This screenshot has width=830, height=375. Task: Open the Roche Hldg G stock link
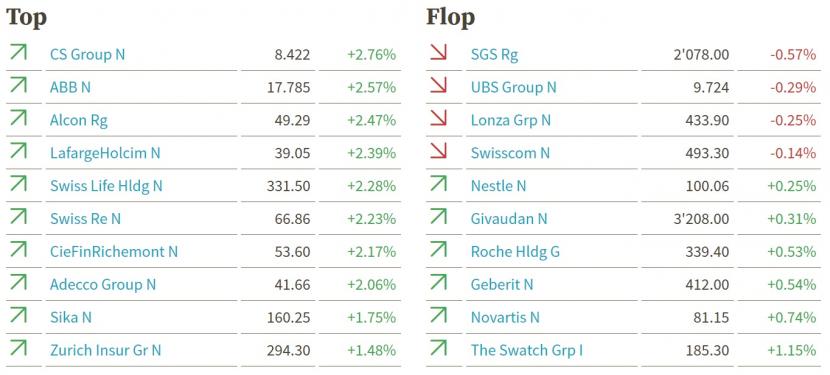coord(515,252)
